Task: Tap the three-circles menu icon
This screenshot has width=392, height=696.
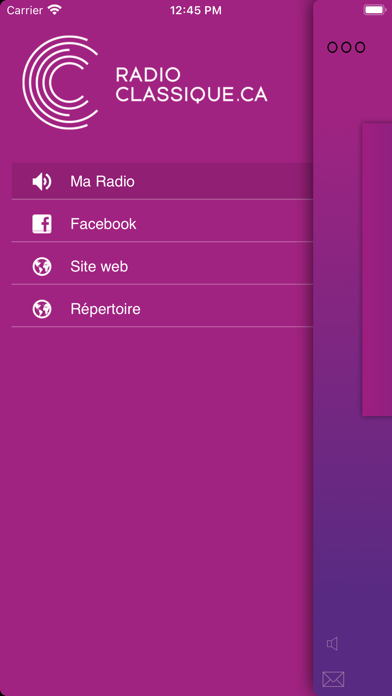Action: click(346, 47)
